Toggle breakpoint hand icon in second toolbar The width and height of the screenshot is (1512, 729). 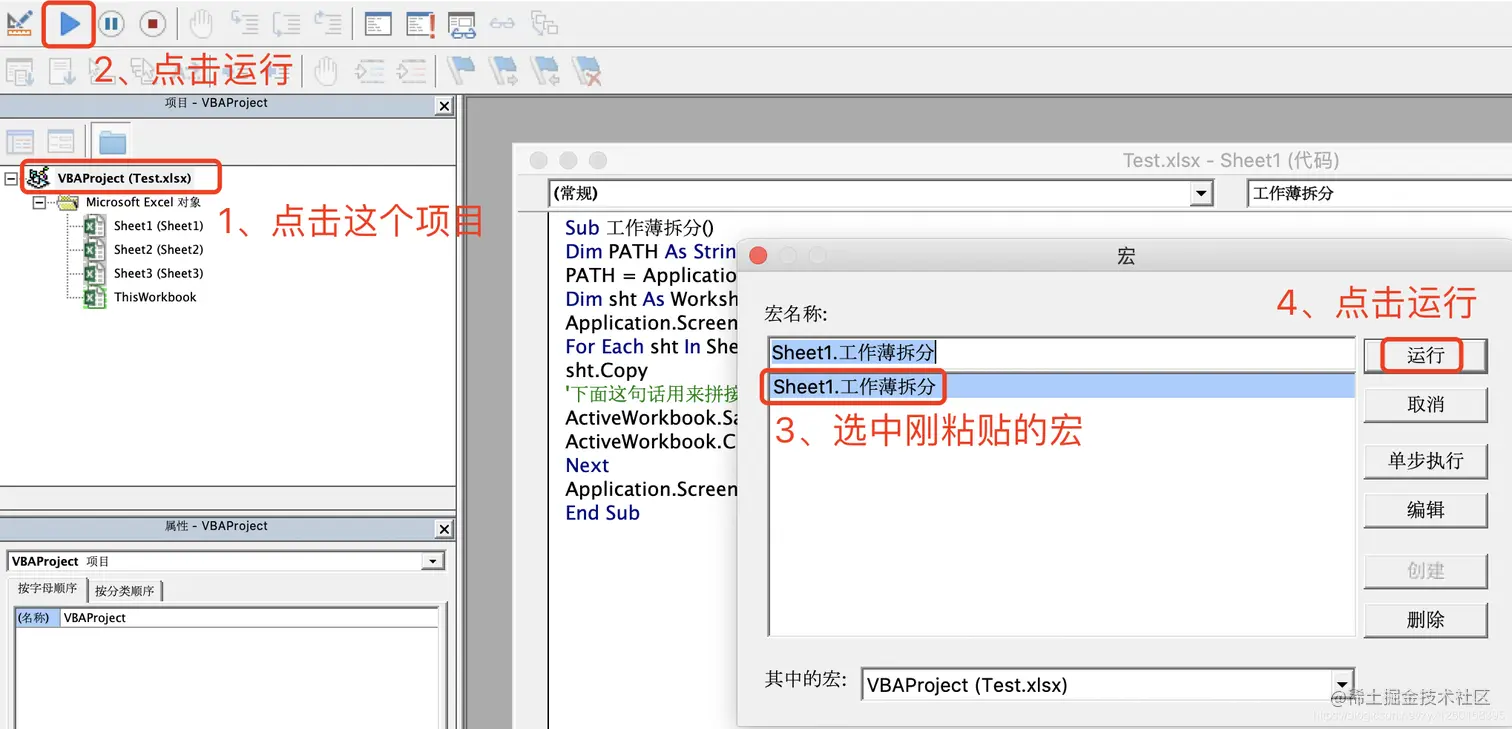[326, 71]
